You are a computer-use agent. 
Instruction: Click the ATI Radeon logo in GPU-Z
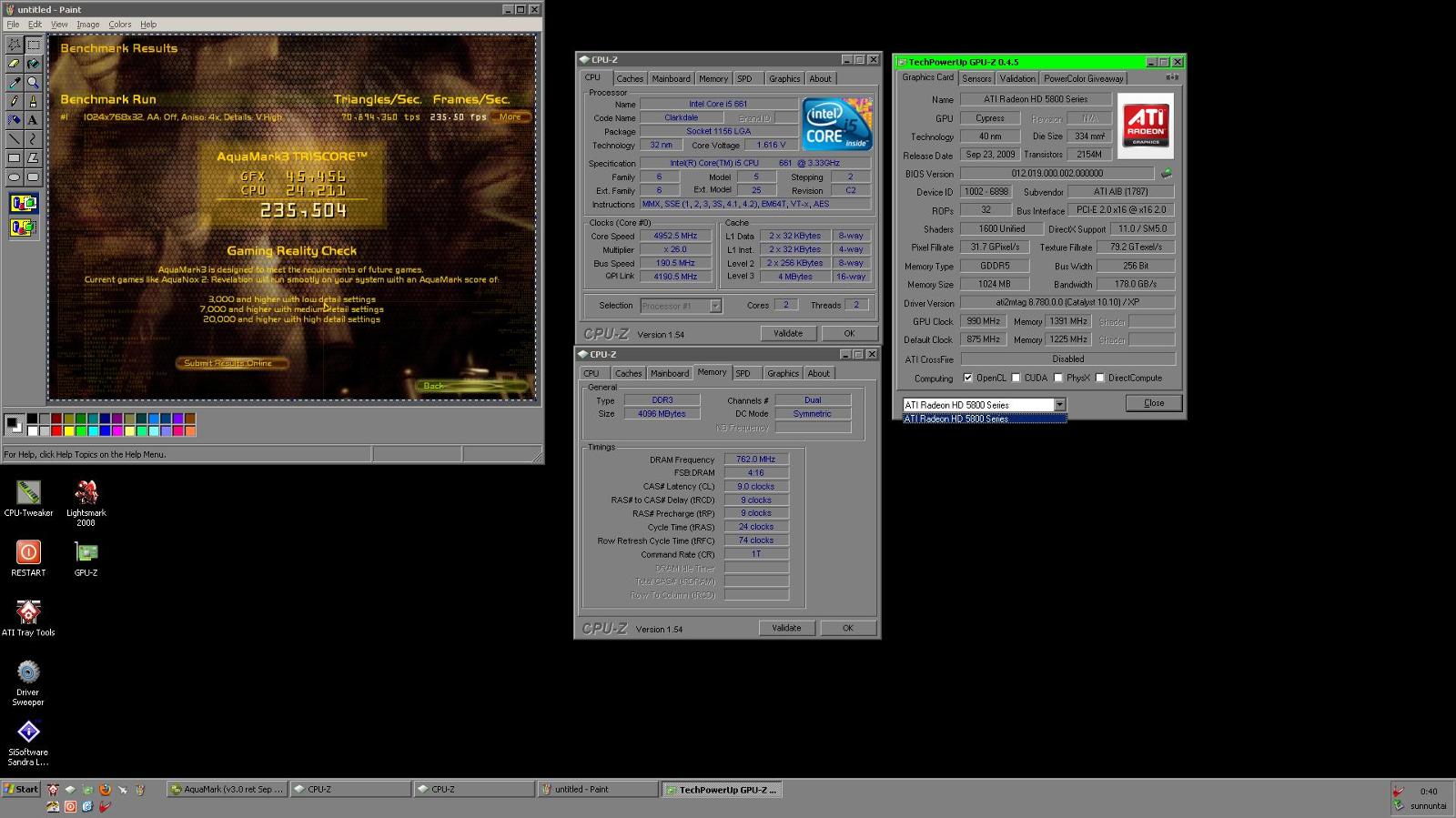(x=1145, y=126)
